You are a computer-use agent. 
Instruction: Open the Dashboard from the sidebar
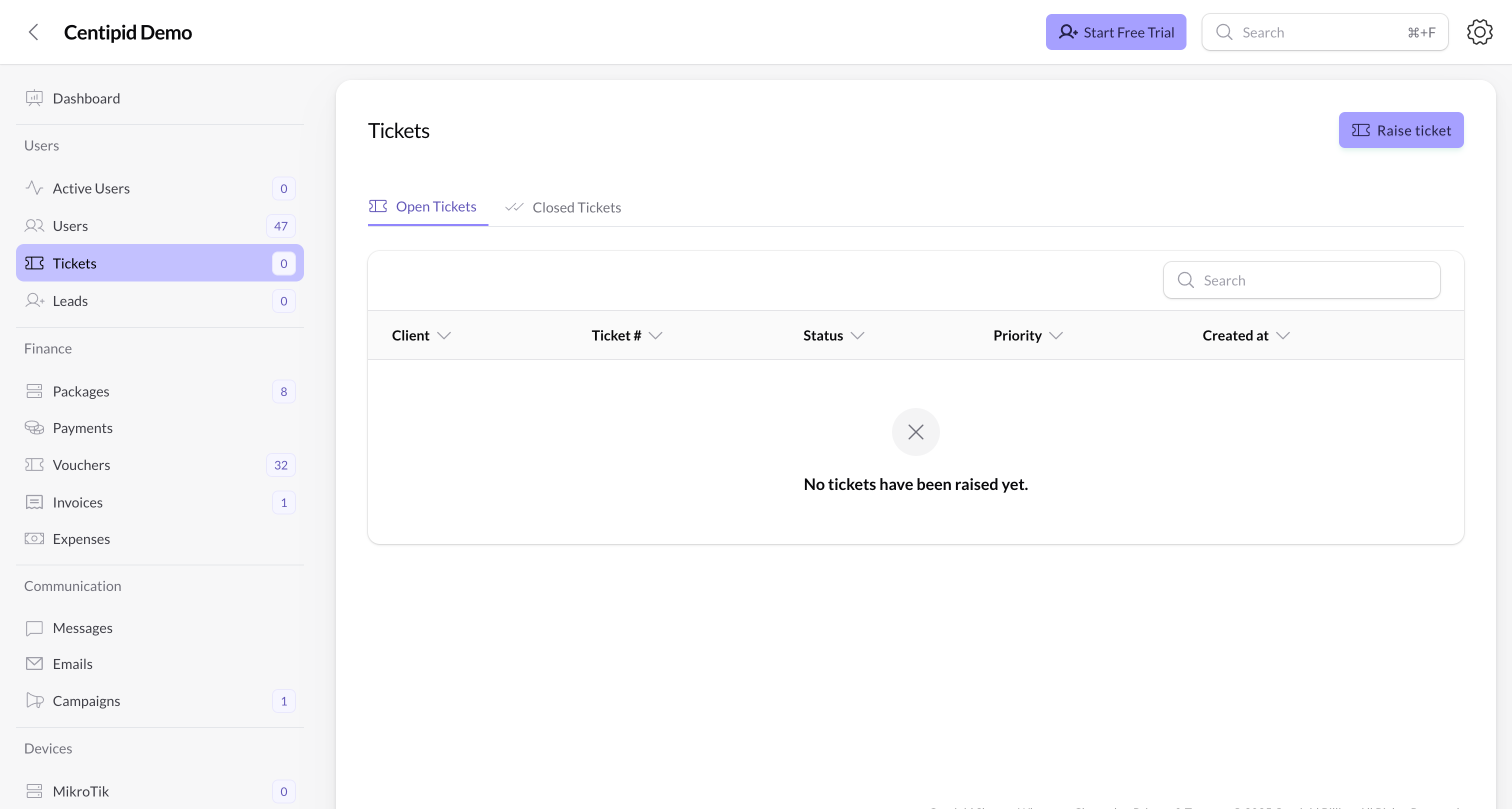[x=34, y=98]
